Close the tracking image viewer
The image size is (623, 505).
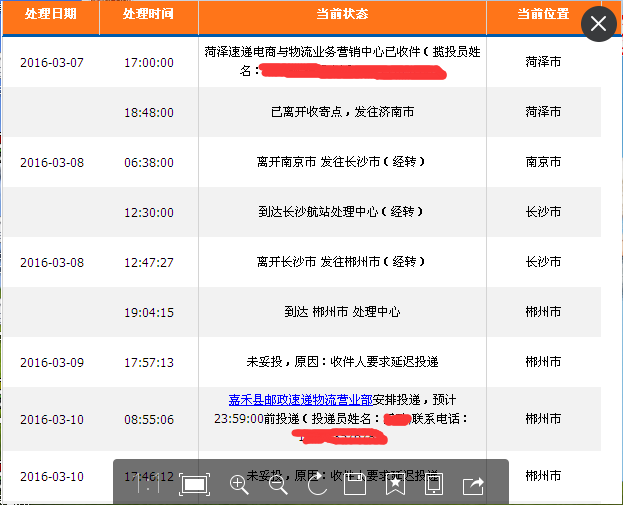(x=598, y=24)
